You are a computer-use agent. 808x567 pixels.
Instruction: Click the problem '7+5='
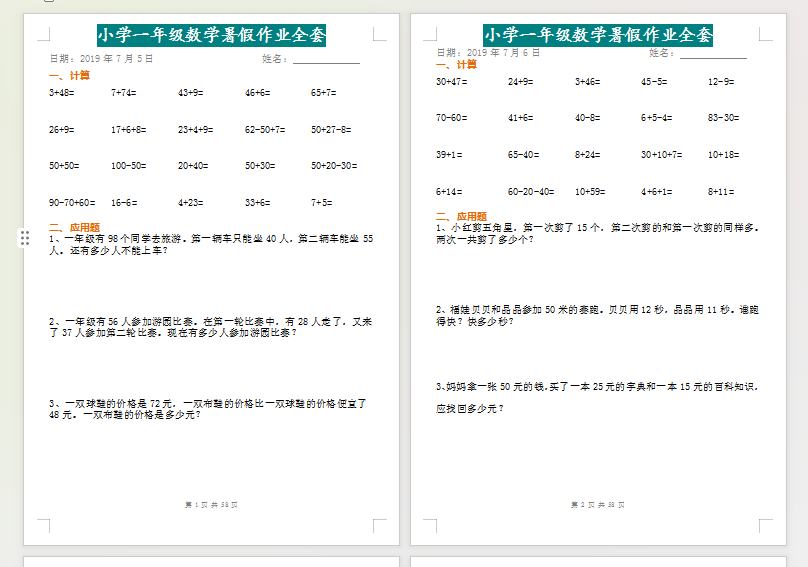click(x=322, y=203)
